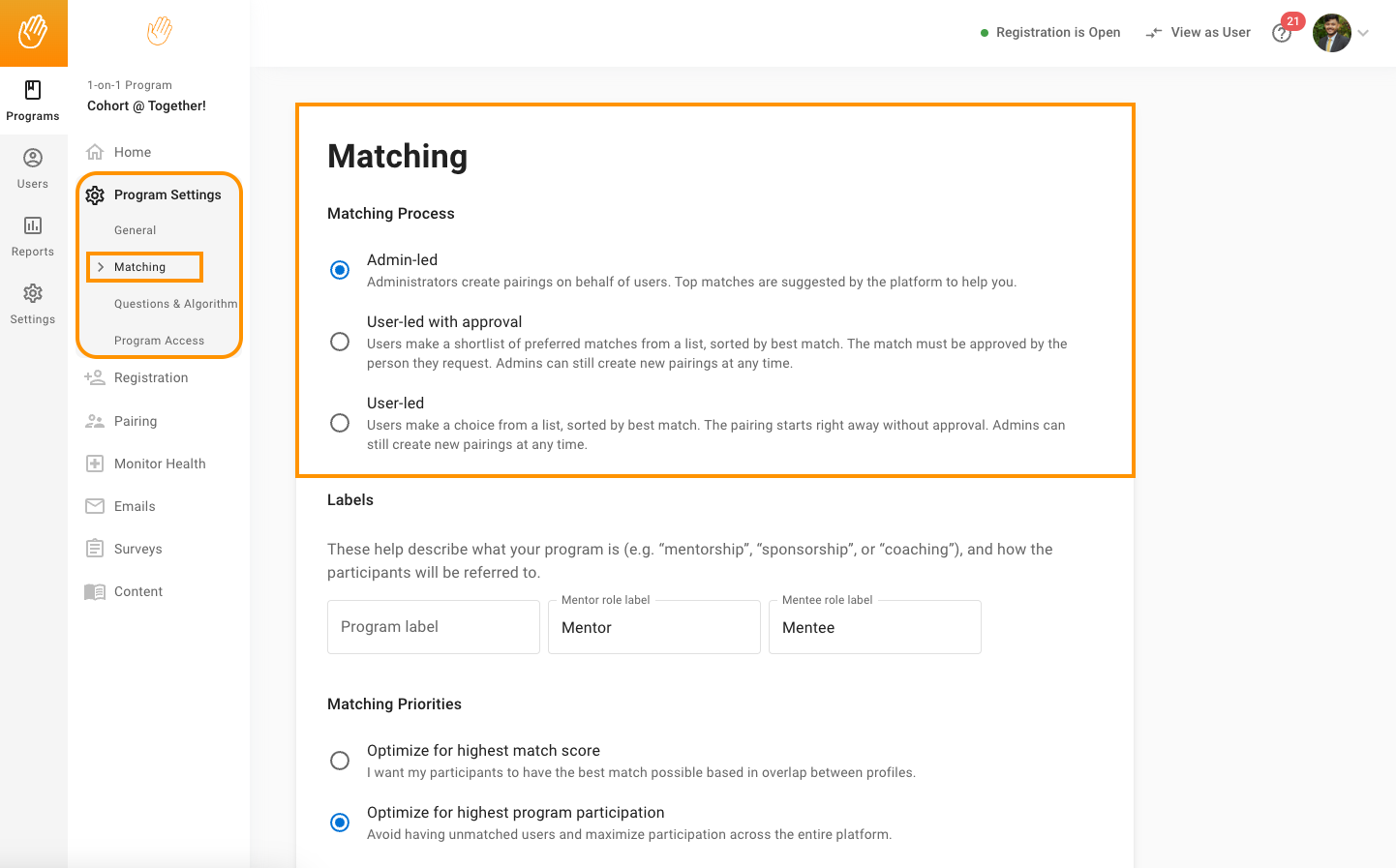The image size is (1396, 868).
Task: Open the profile avatar dropdown arrow
Action: (1363, 33)
